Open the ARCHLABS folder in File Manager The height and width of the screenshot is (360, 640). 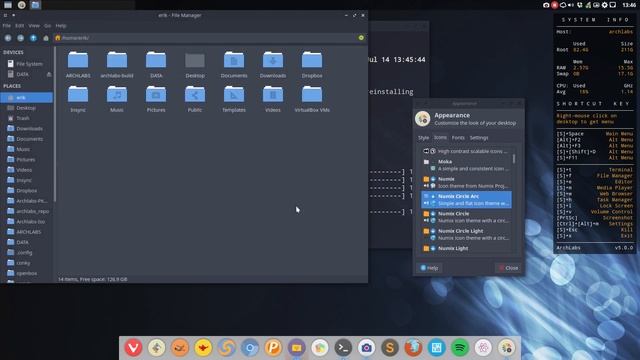click(x=78, y=60)
